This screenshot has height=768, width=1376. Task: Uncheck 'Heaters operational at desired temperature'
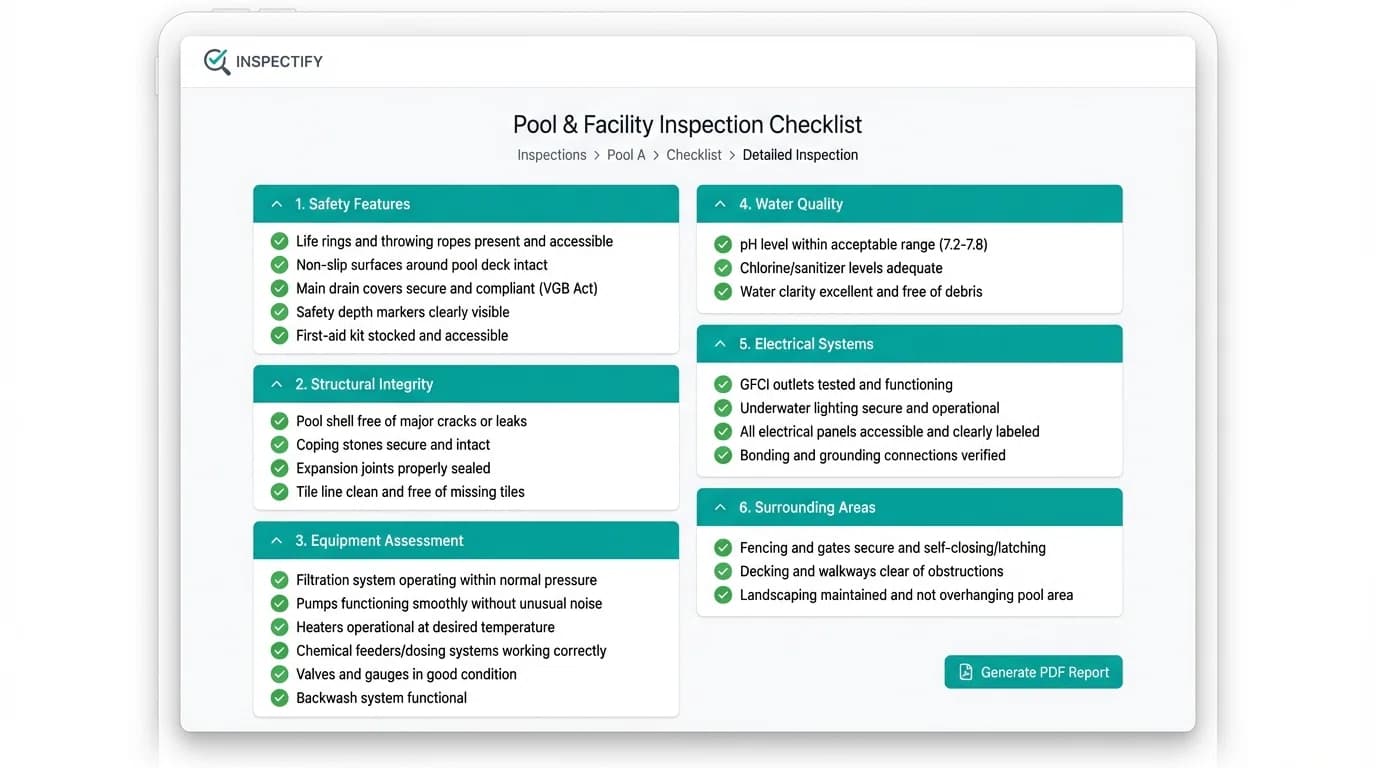tap(279, 627)
